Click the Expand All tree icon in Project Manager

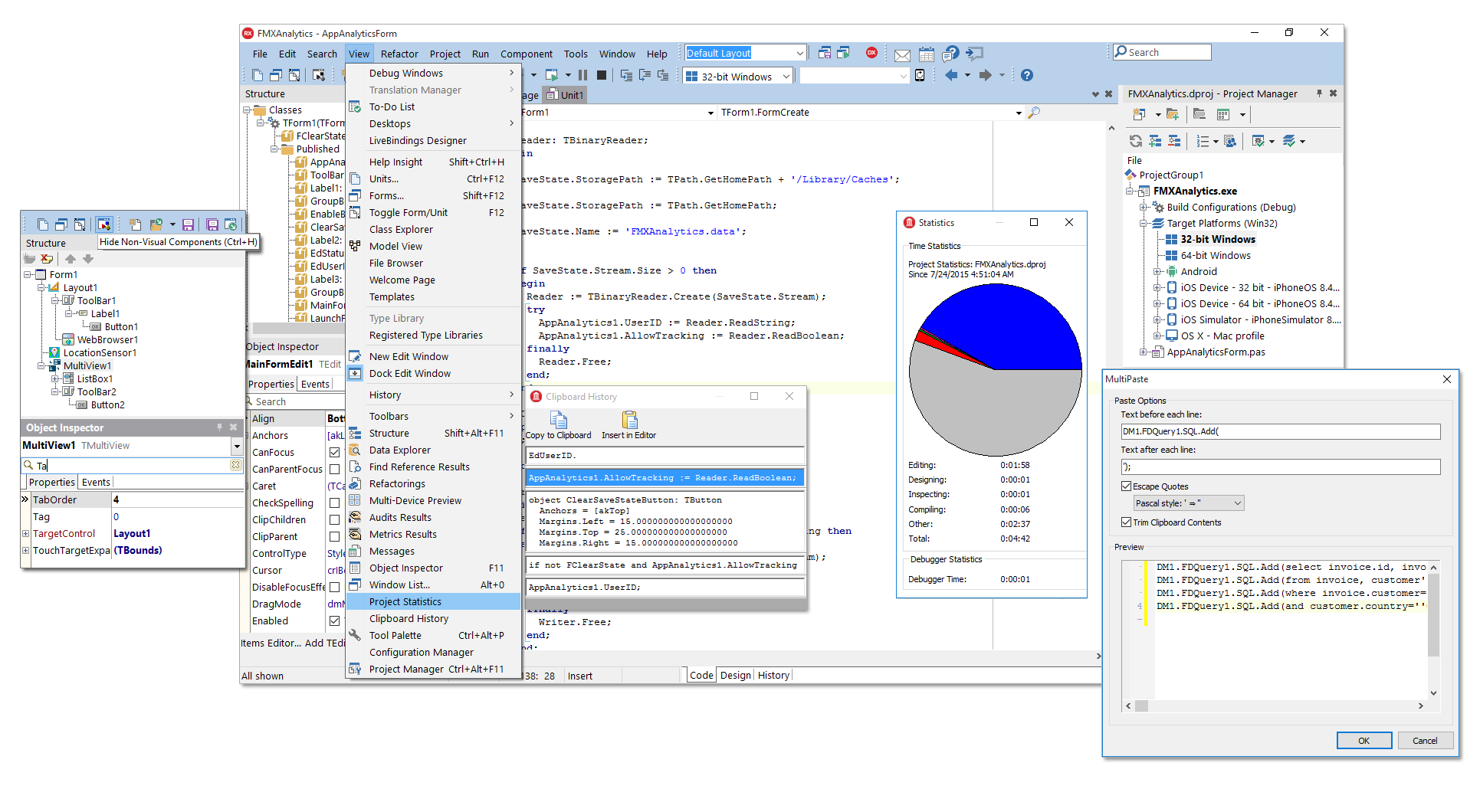1155,141
